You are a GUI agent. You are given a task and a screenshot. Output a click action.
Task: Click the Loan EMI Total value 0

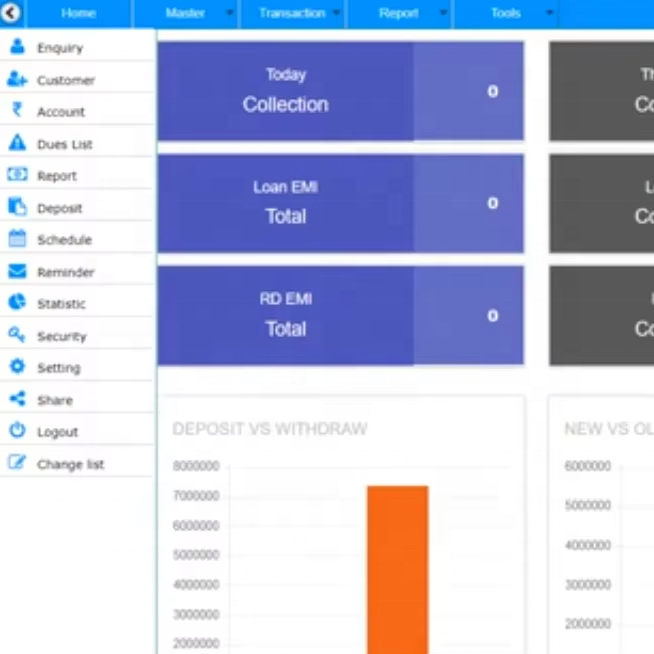point(493,203)
